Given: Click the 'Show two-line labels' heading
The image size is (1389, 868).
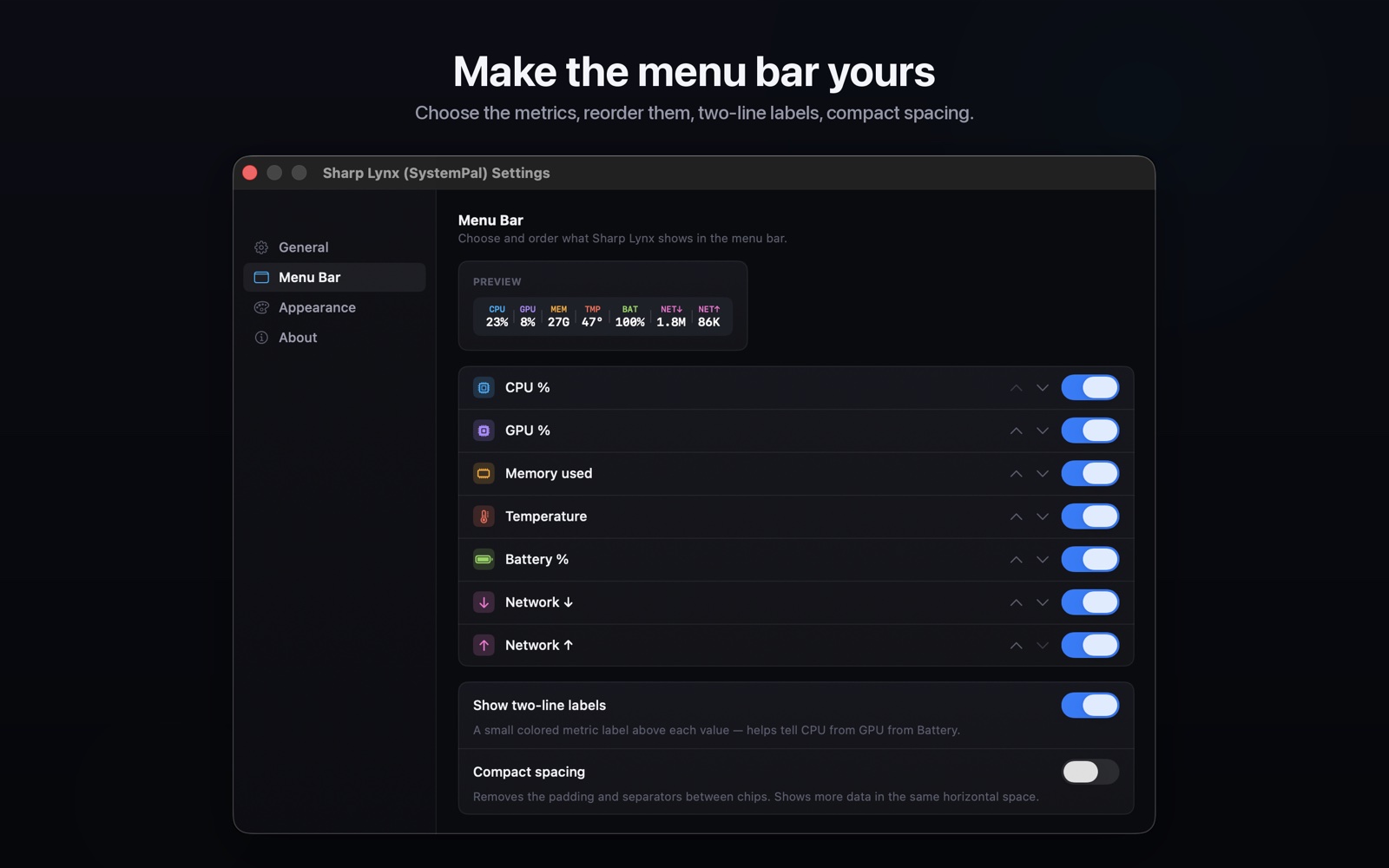Looking at the screenshot, I should 539,706.
